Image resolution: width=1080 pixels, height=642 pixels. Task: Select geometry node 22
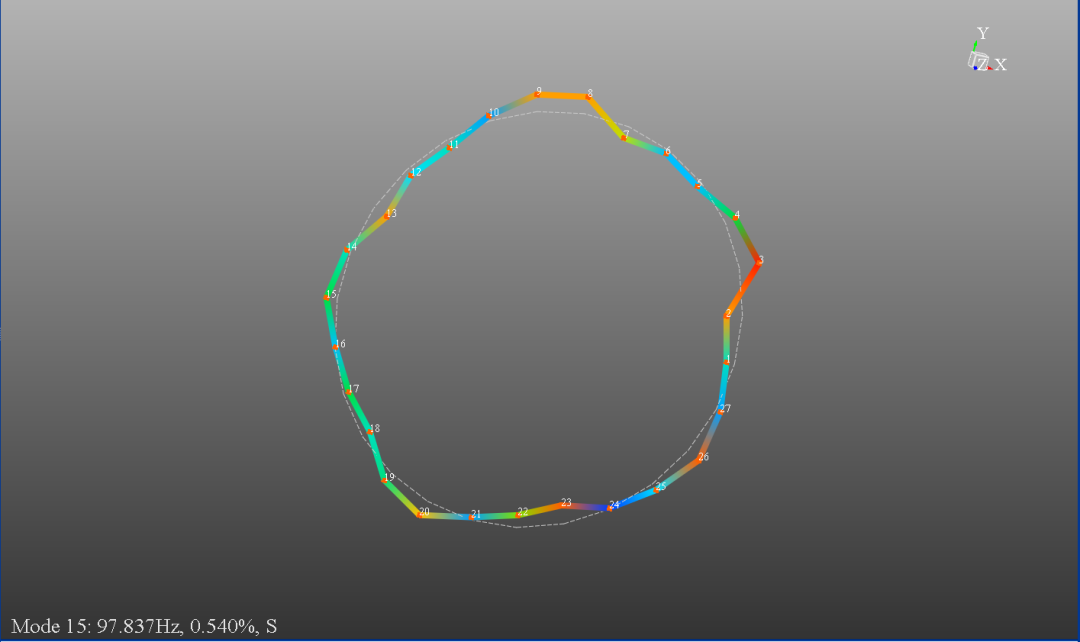[x=519, y=514]
